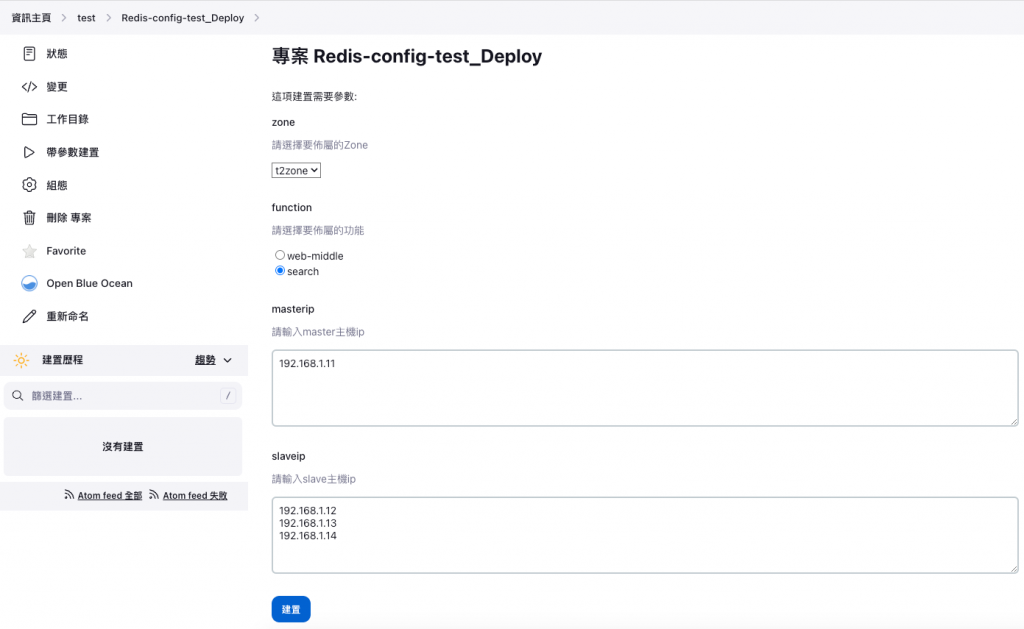Click the 沒有建置 empty message
The width and height of the screenshot is (1024, 629).
coord(123,447)
